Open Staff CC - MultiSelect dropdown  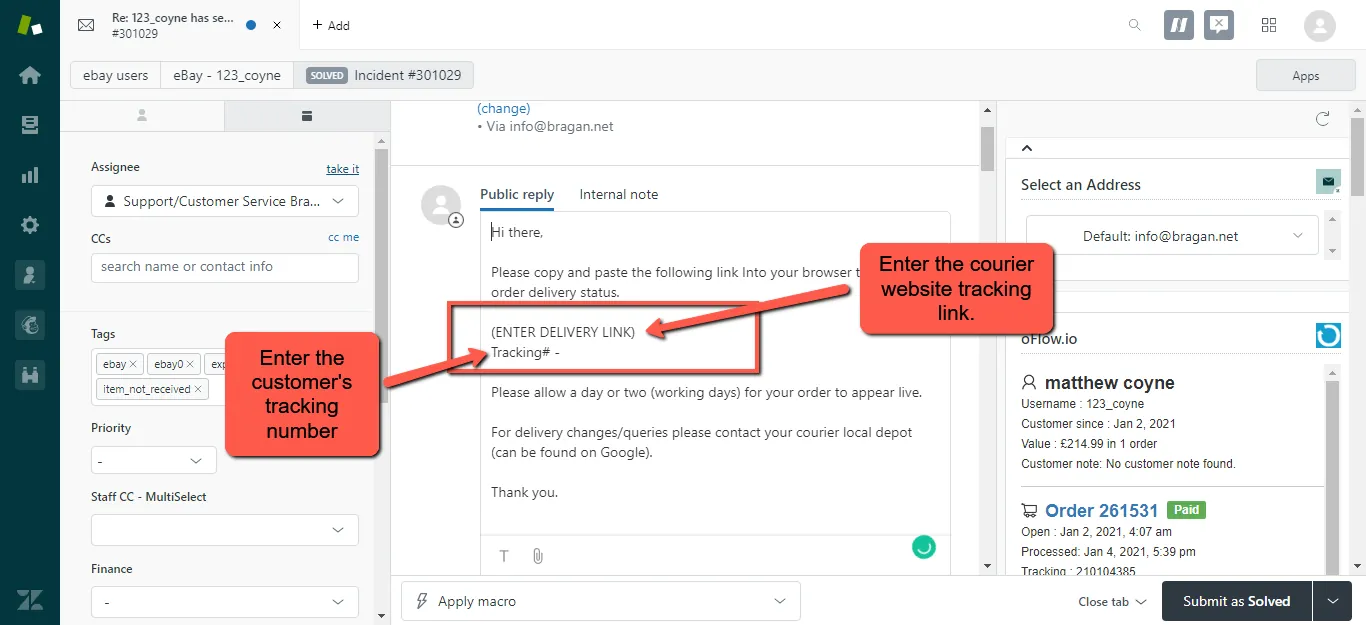225,530
